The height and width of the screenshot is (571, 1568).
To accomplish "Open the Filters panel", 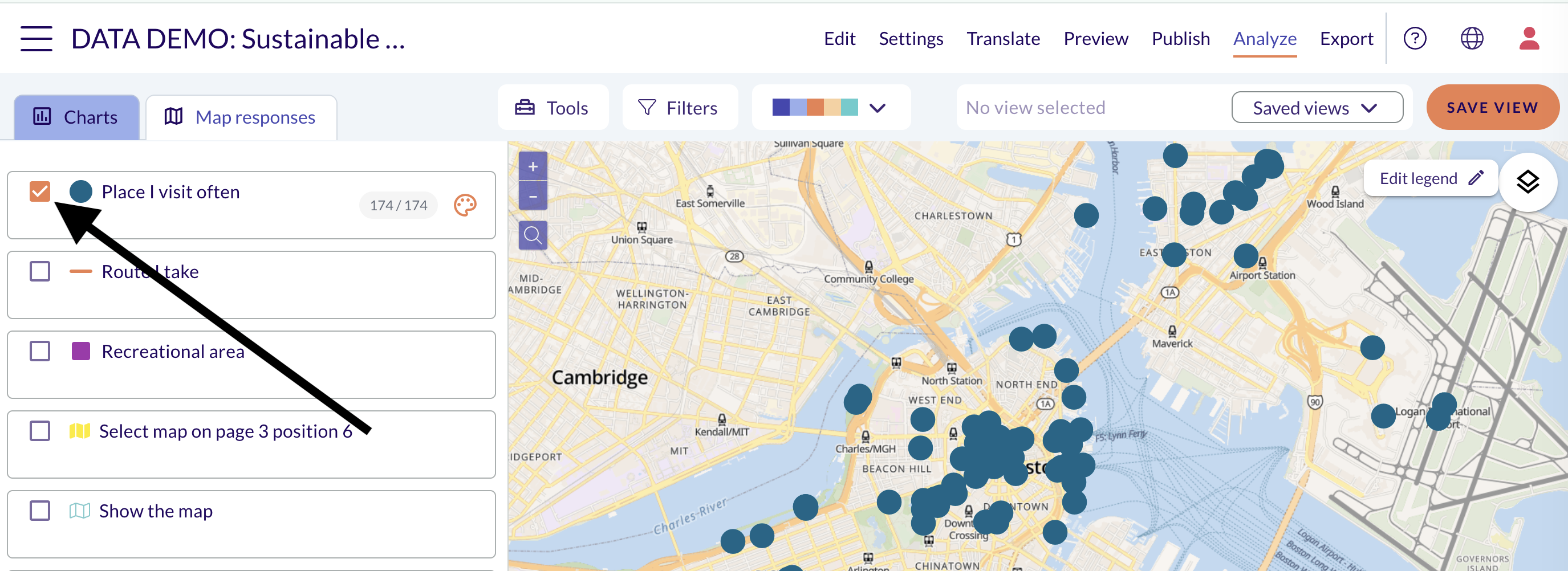I will pyautogui.click(x=679, y=108).
